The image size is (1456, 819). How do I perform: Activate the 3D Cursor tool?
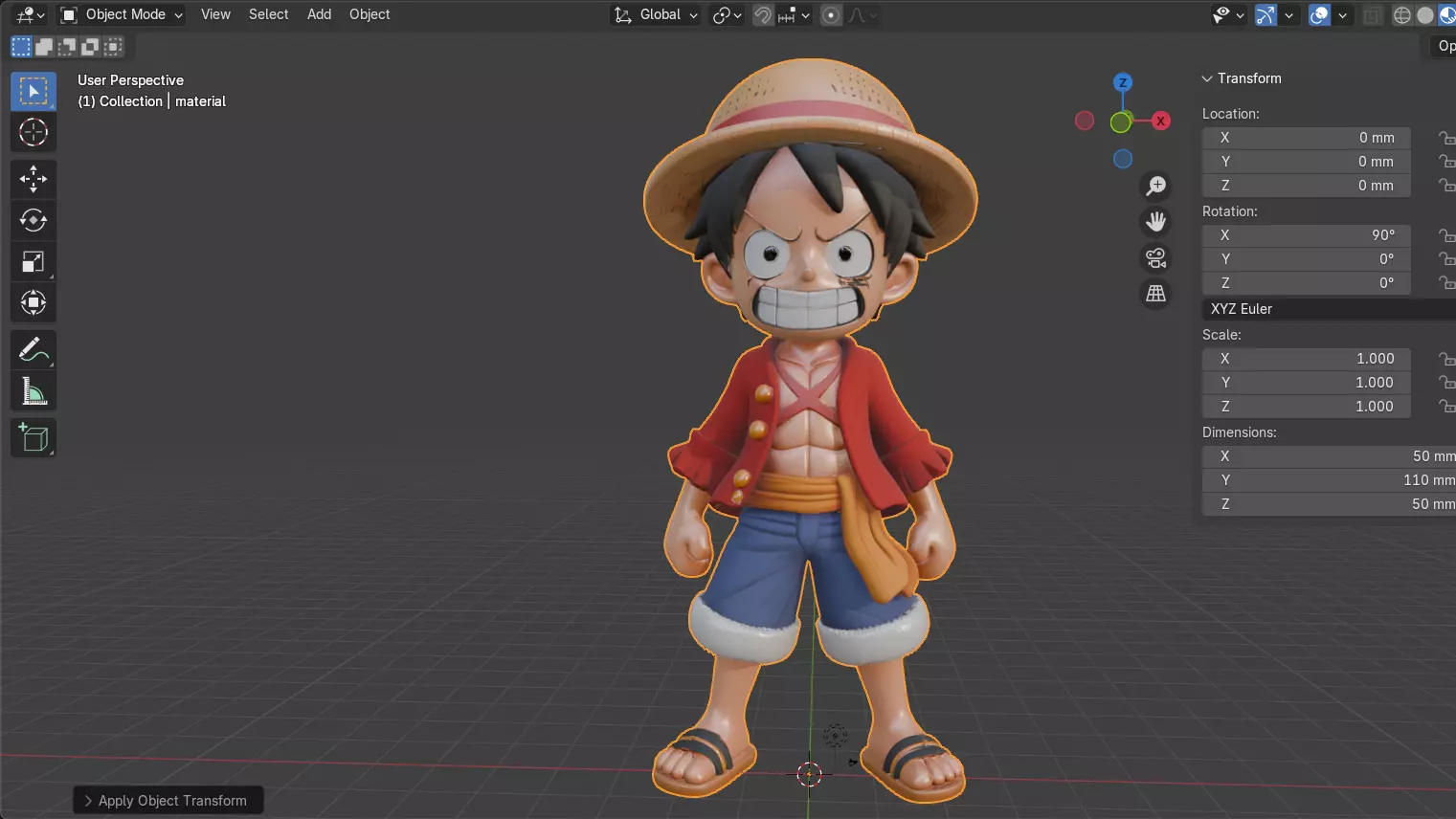(34, 132)
